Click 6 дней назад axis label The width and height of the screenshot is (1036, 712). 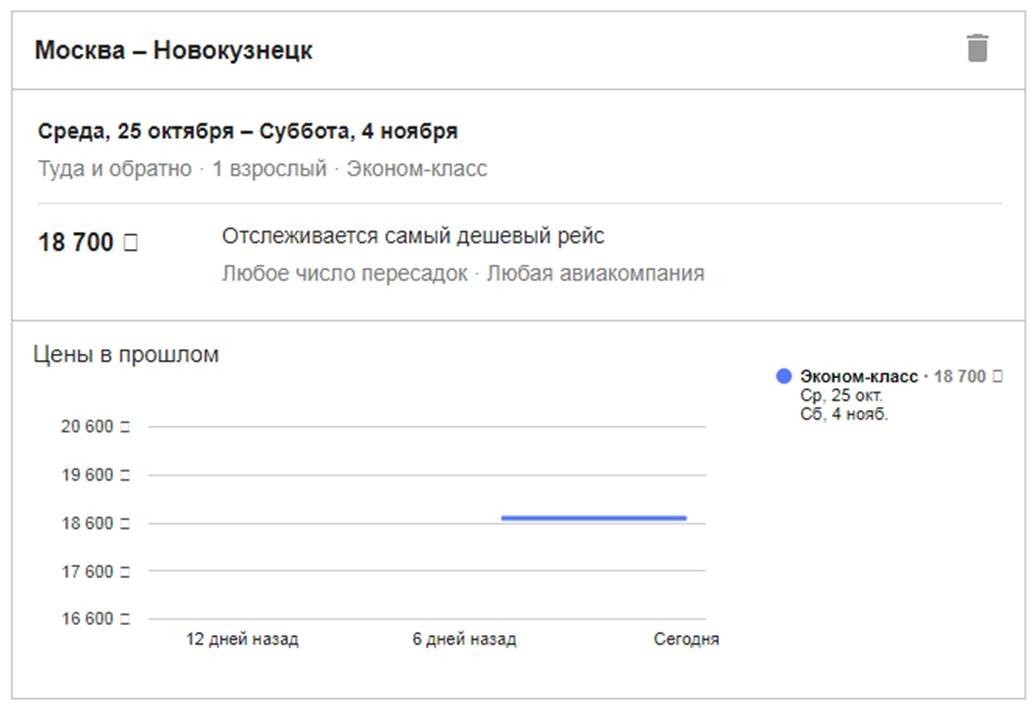pos(464,639)
